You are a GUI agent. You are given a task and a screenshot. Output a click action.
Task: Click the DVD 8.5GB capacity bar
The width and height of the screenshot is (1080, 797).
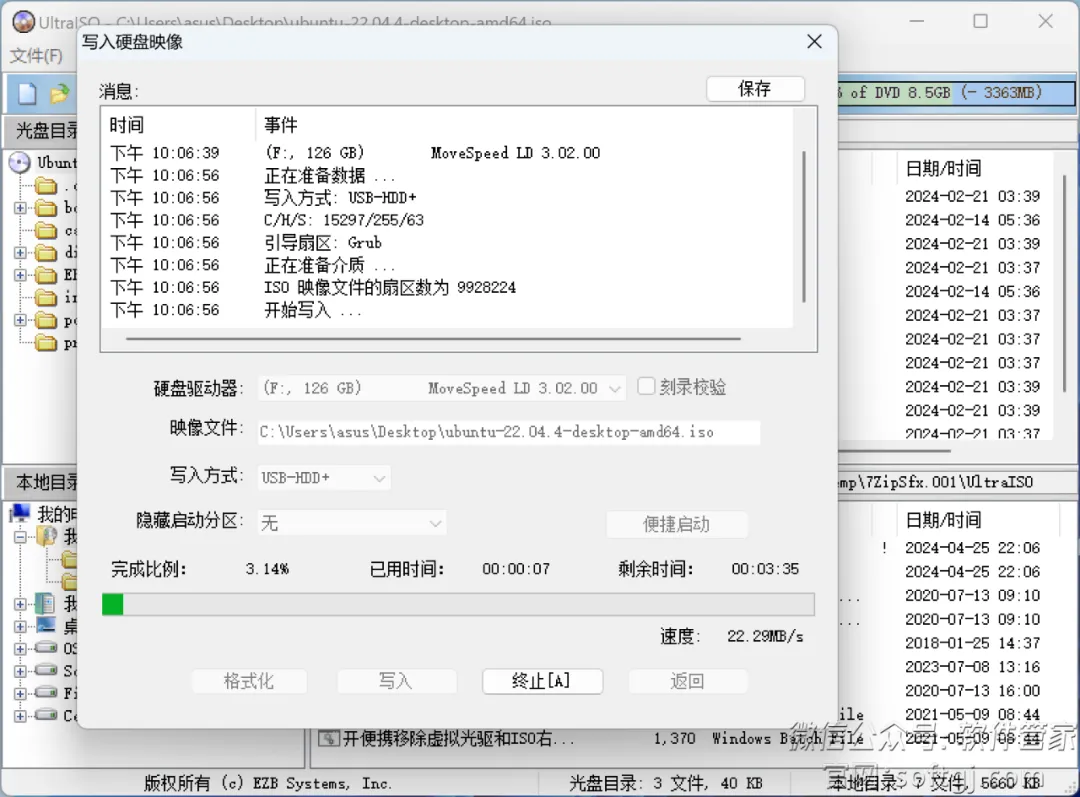pos(957,92)
